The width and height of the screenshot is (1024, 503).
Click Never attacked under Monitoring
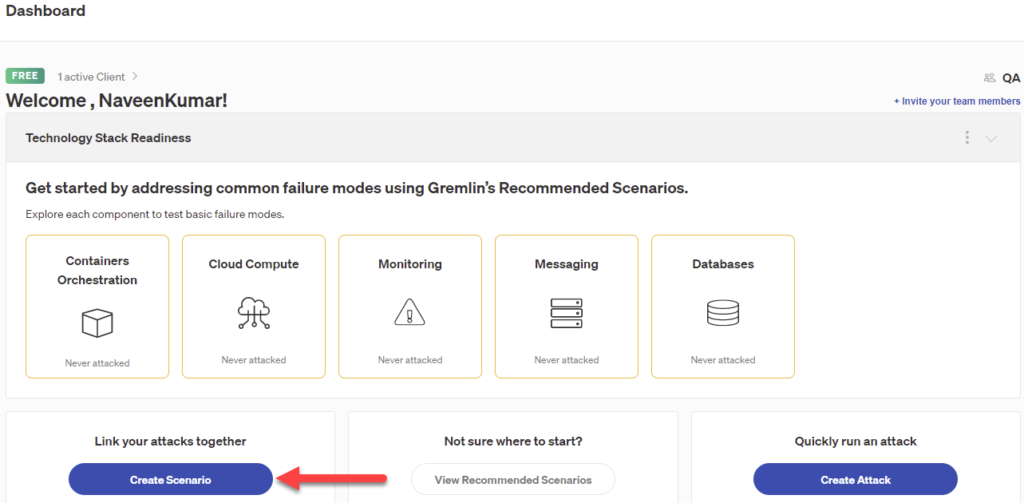[x=410, y=360]
